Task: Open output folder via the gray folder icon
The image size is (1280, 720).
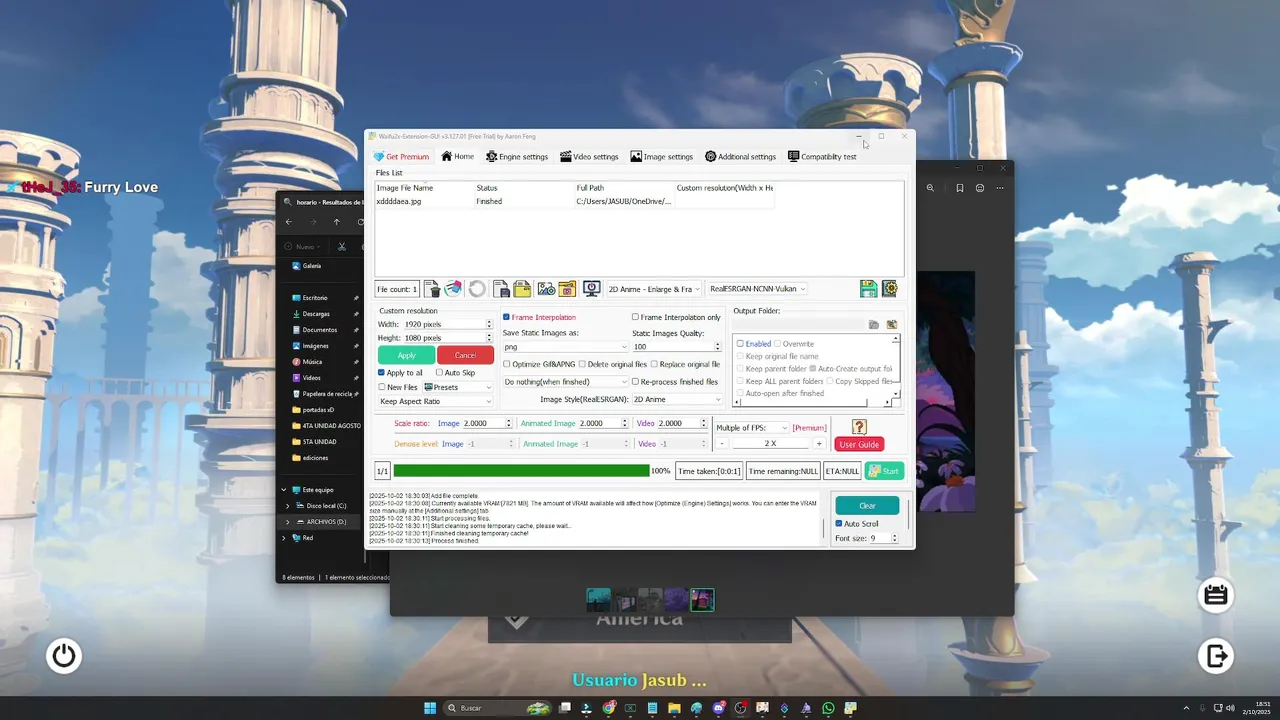Action: [874, 325]
